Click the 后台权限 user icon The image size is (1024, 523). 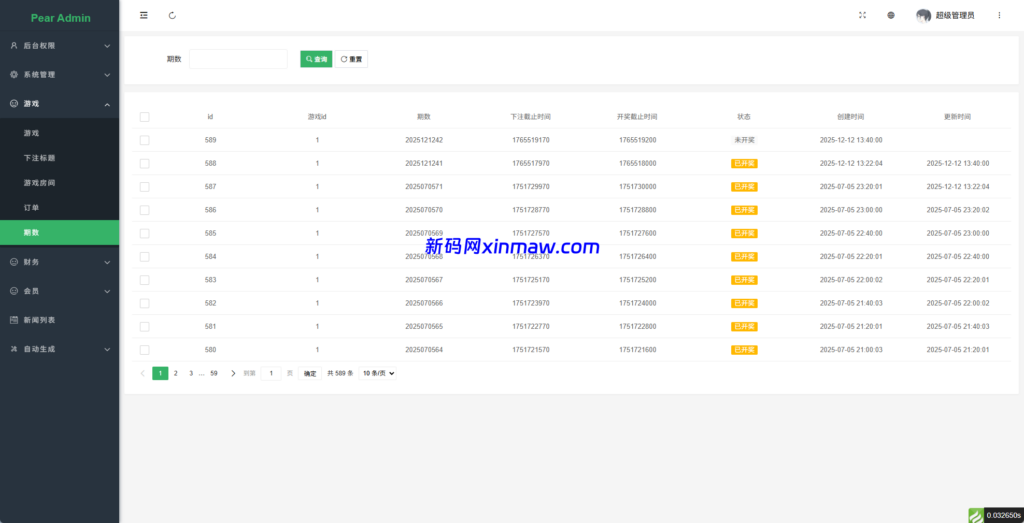pos(14,46)
